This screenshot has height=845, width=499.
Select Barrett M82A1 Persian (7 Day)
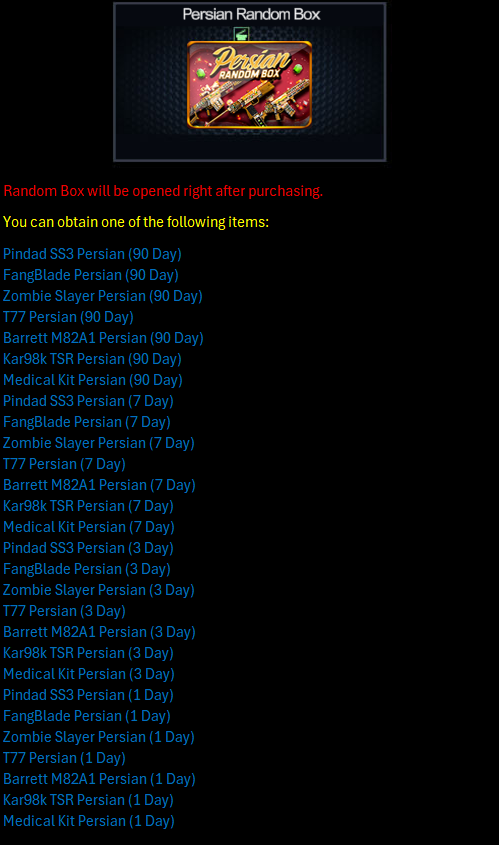(99, 485)
